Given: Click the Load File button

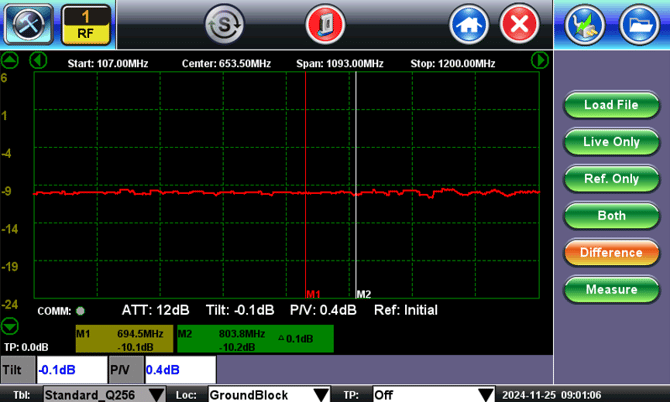Looking at the screenshot, I should click(x=611, y=105).
